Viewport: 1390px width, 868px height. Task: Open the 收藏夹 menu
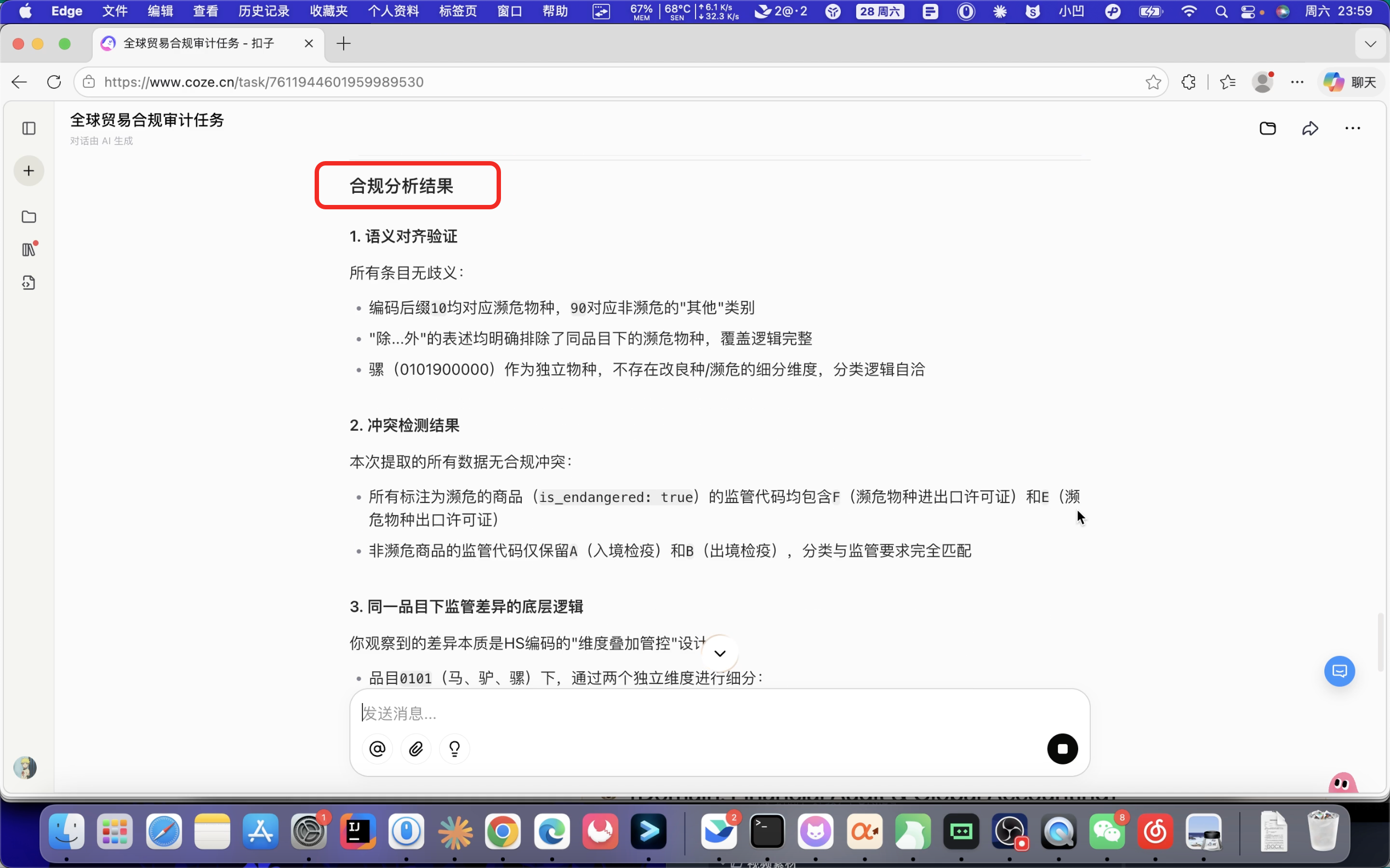coord(328,11)
